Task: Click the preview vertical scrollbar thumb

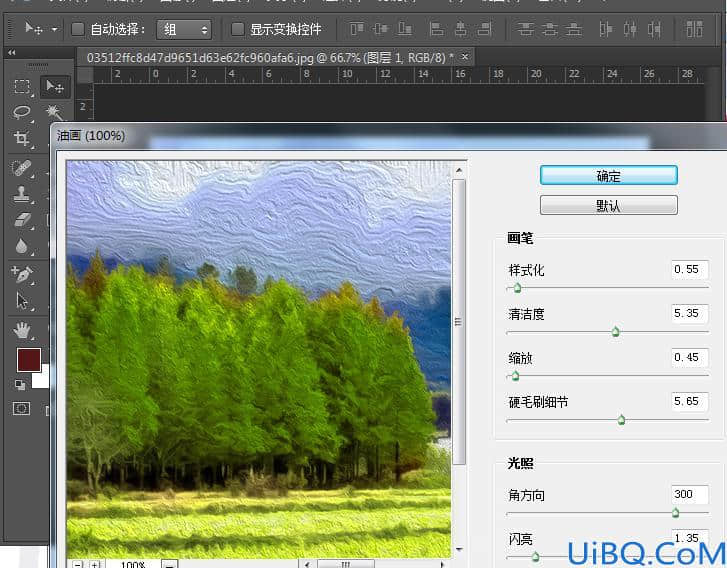Action: 459,322
